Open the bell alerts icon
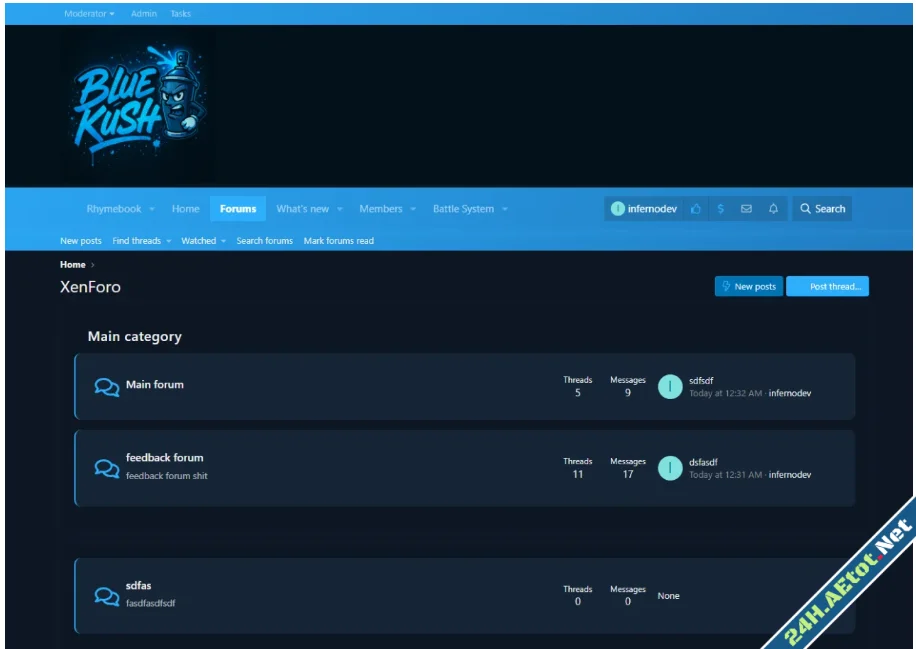This screenshot has width=916, height=649. [773, 209]
